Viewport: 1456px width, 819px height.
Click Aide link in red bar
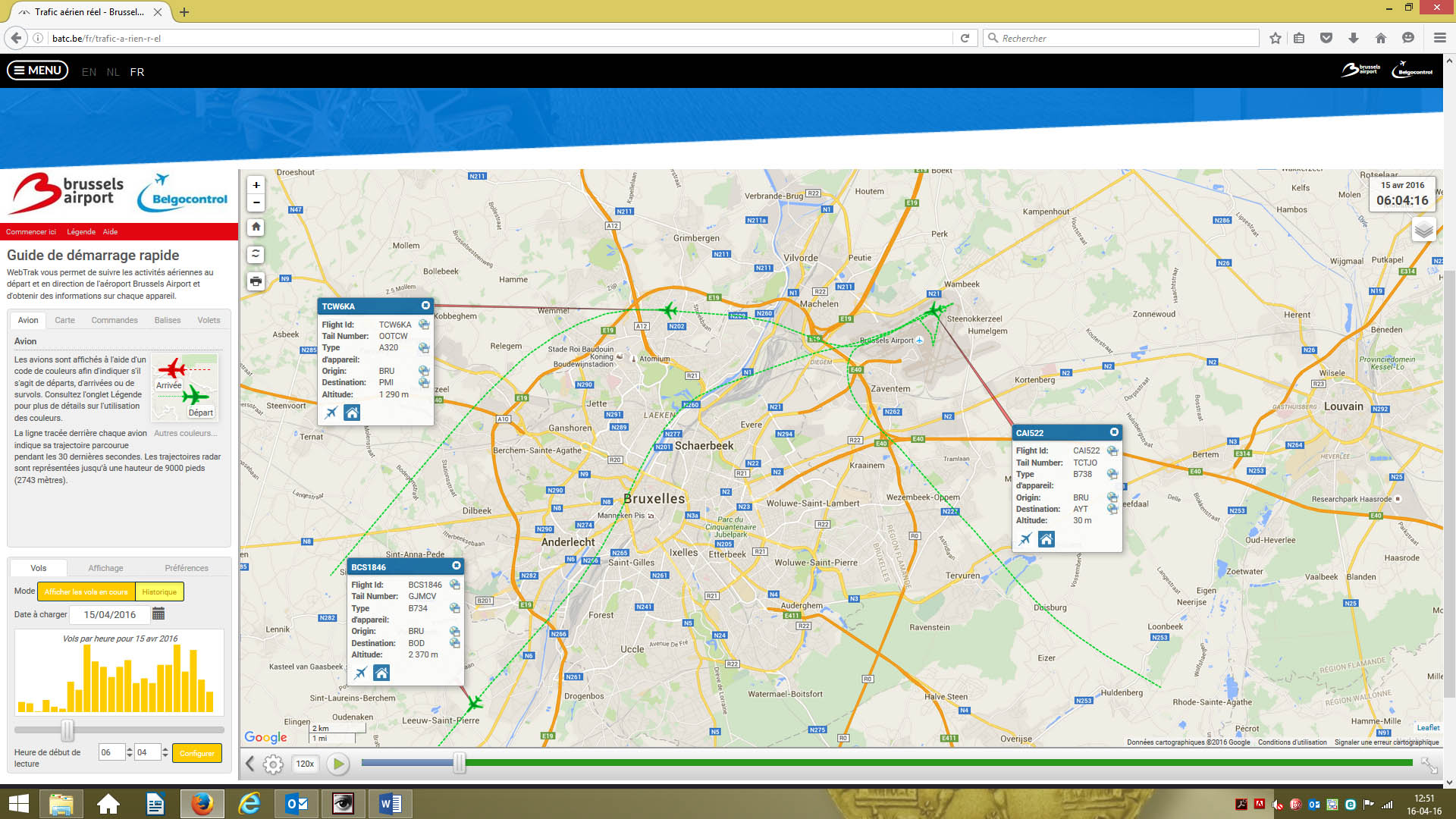tap(110, 231)
